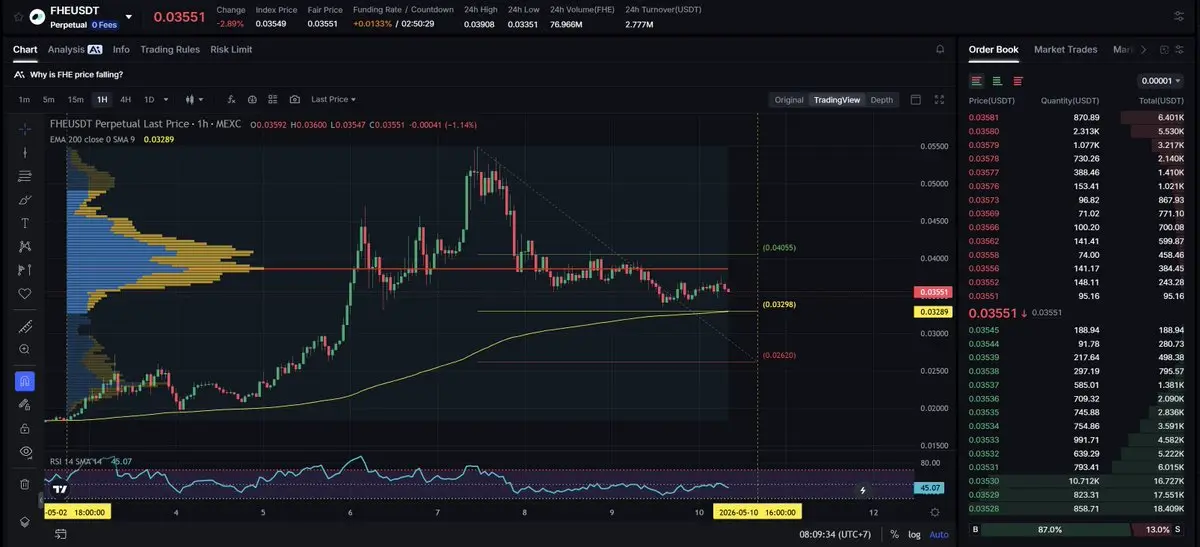Select the crosshair cursor tool

(x=25, y=129)
